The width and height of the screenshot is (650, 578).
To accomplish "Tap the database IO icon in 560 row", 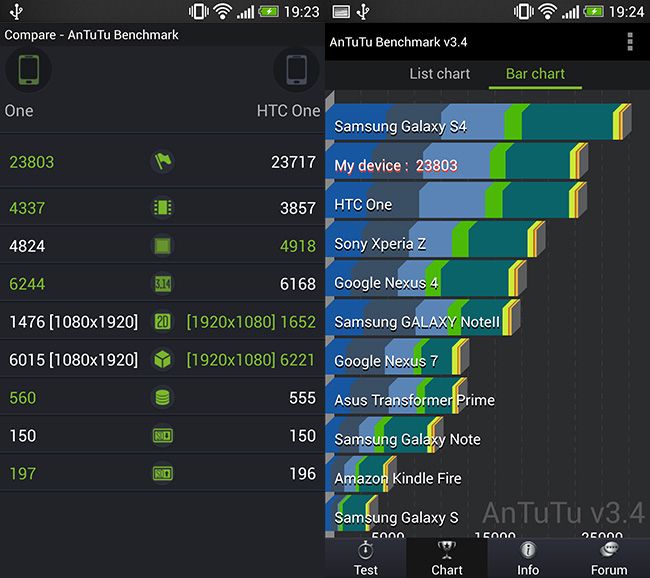I will 162,398.
